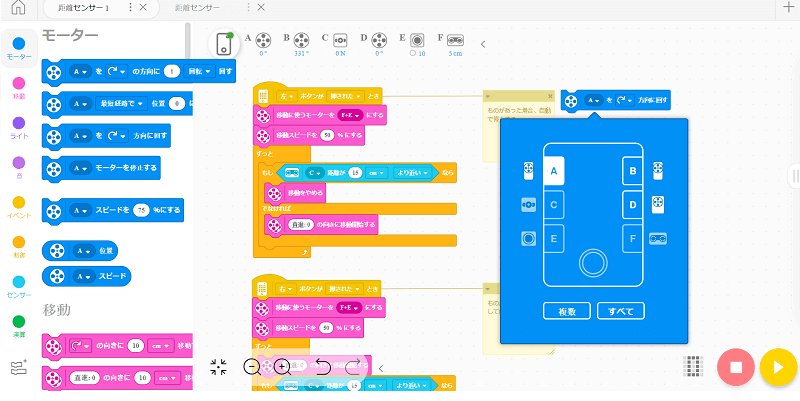Image resolution: width=800 pixels, height=401 pixels.
Task: Click color sensor icon beside port E in popup
Action: click(529, 238)
